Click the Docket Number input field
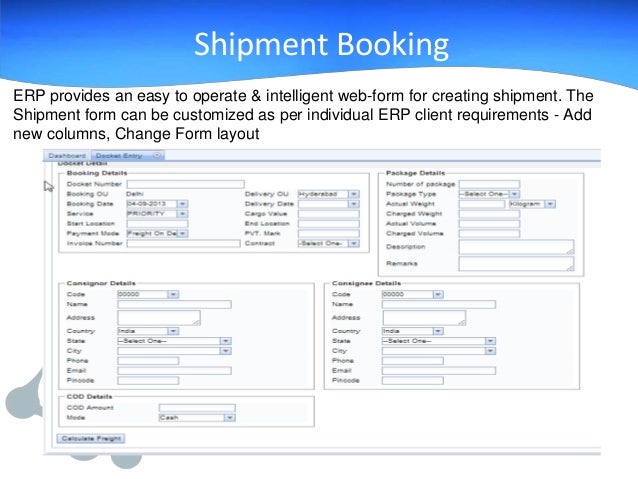The height and width of the screenshot is (479, 638). pyautogui.click(x=186, y=184)
